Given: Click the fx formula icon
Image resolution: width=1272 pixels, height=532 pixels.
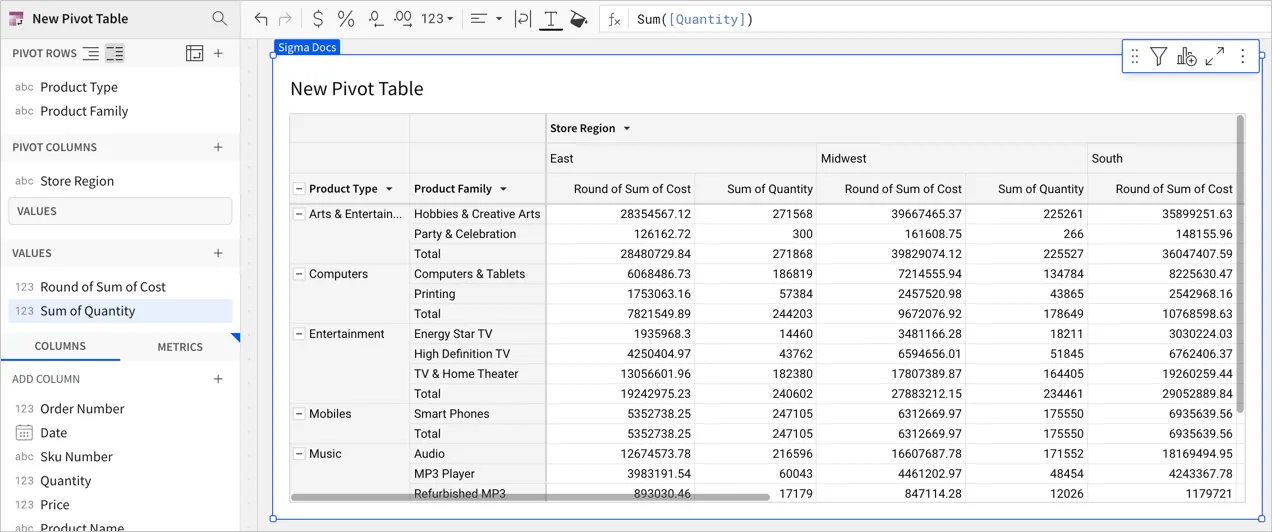Looking at the screenshot, I should [x=614, y=19].
